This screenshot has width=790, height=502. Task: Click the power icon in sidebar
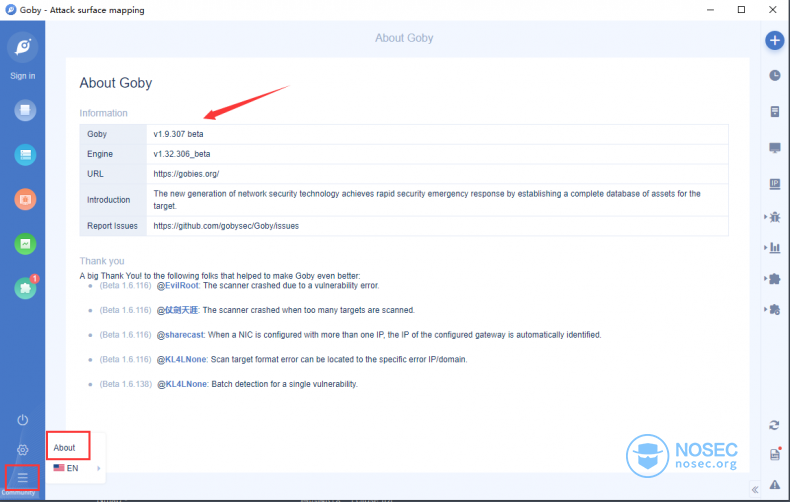23,420
